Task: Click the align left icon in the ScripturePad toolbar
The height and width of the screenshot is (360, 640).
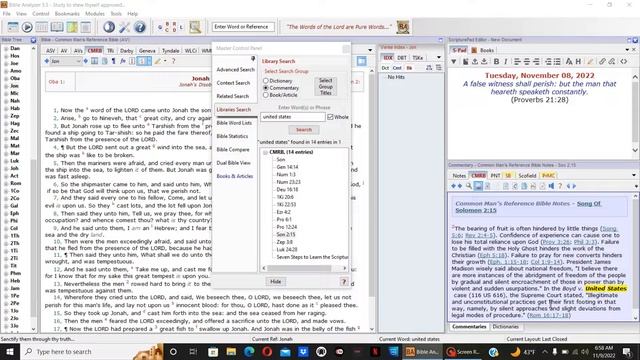Action: (517, 62)
